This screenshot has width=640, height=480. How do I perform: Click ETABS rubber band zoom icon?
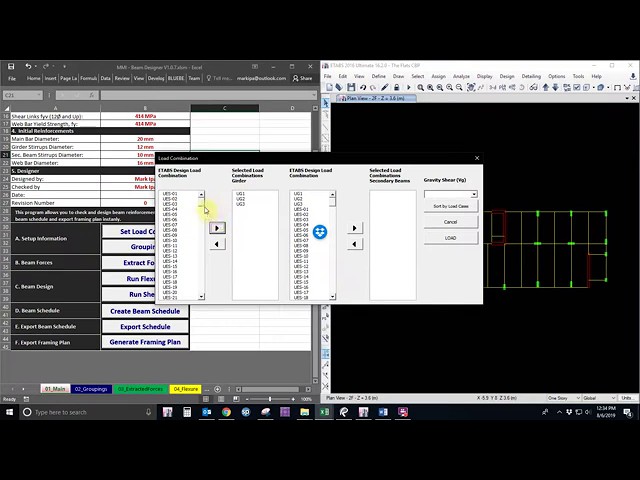tap(420, 87)
